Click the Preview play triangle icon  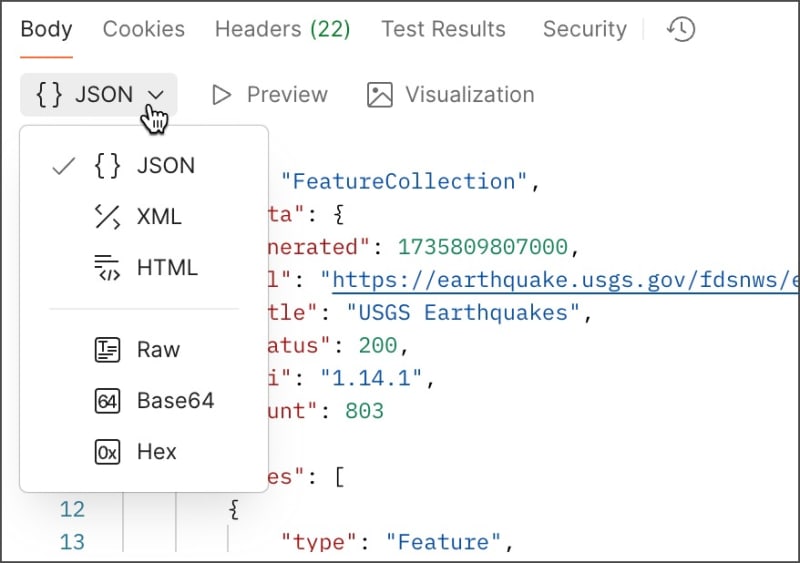point(221,95)
